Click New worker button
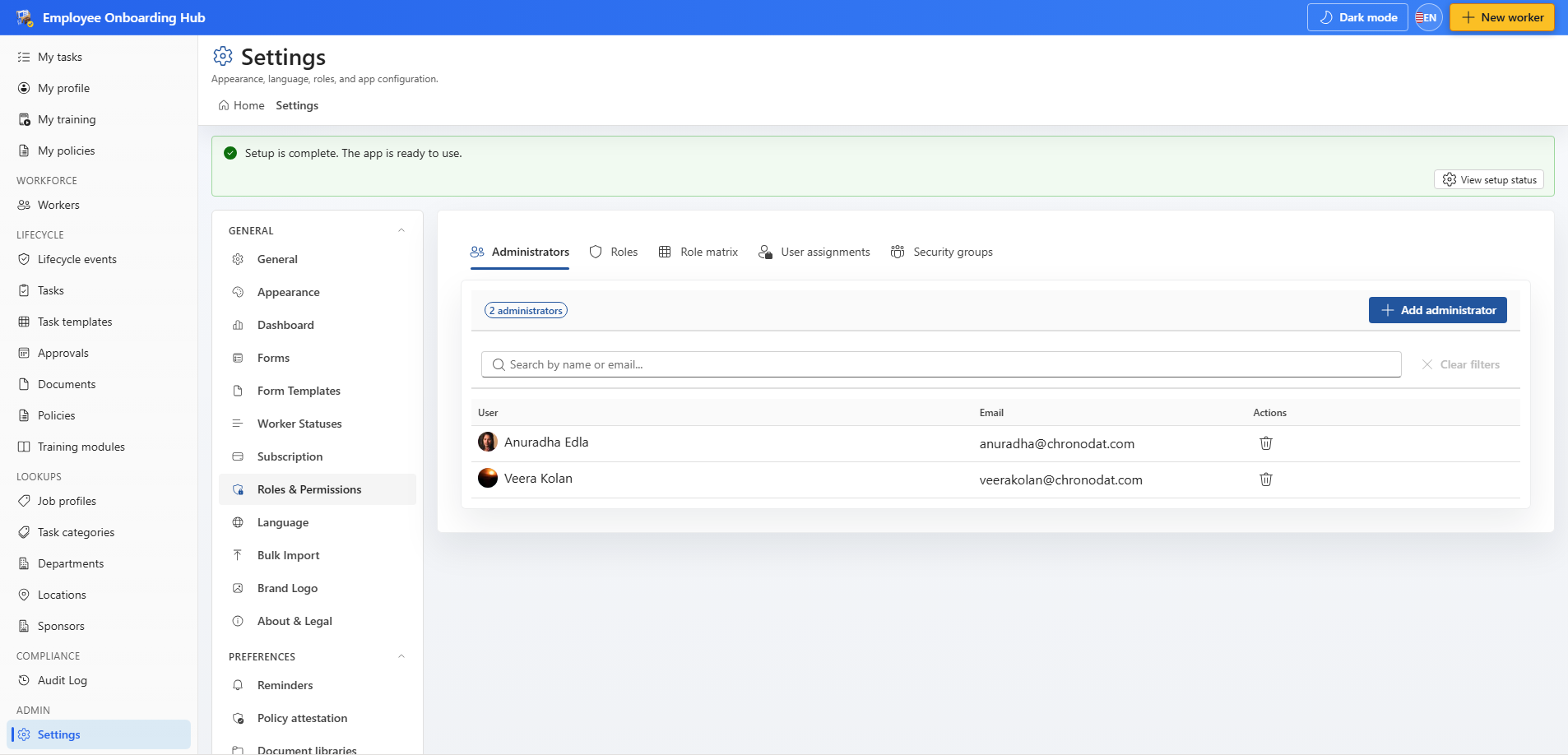Viewport: 1568px width, 755px height. click(1502, 17)
